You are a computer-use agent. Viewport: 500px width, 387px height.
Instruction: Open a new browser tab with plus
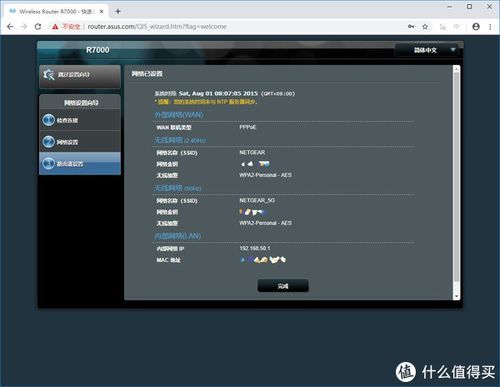pyautogui.click(x=118, y=11)
